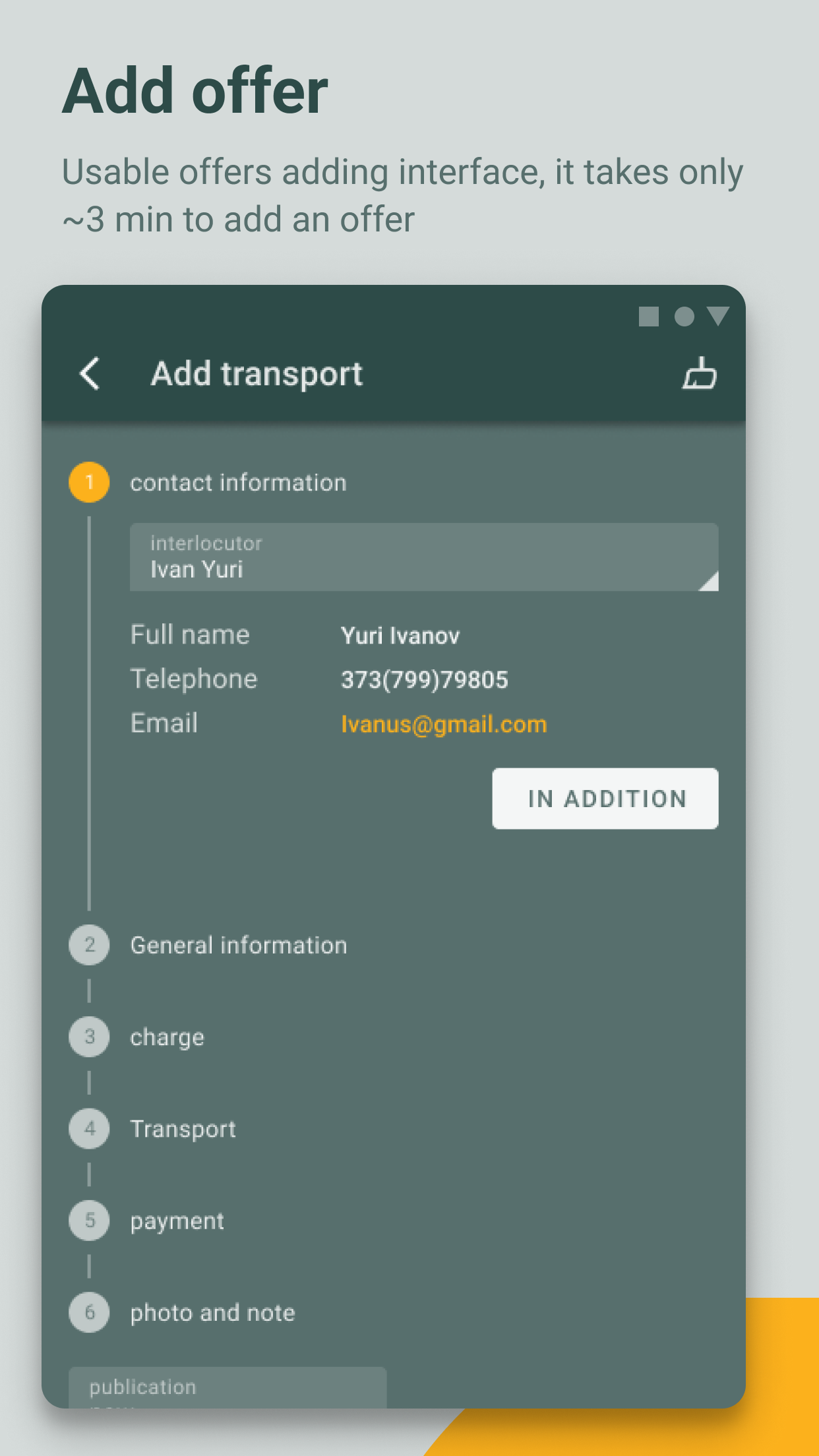Tap the clear-form broom icon
Screen dimensions: 819x1456
(699, 373)
